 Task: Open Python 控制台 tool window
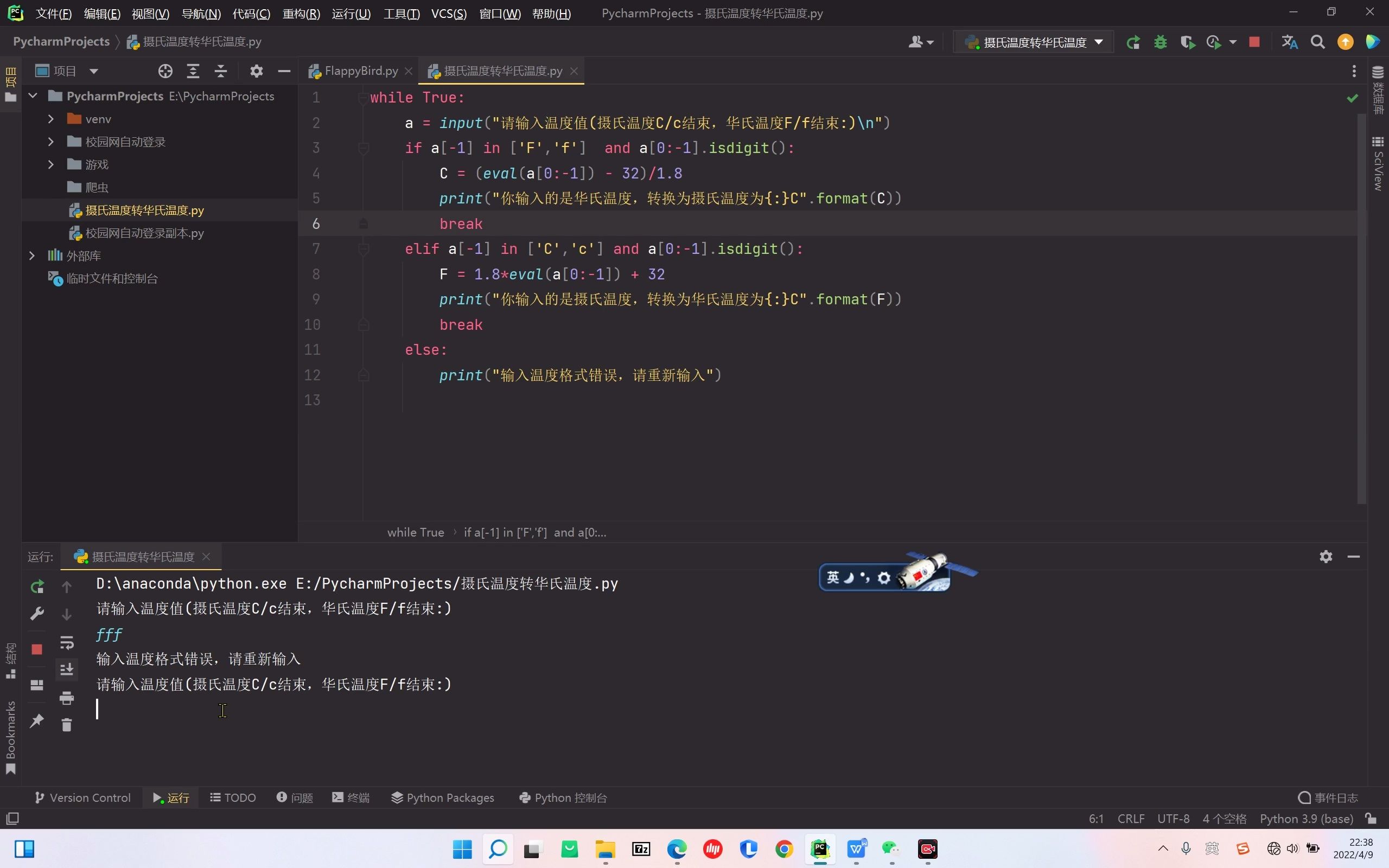point(563,798)
